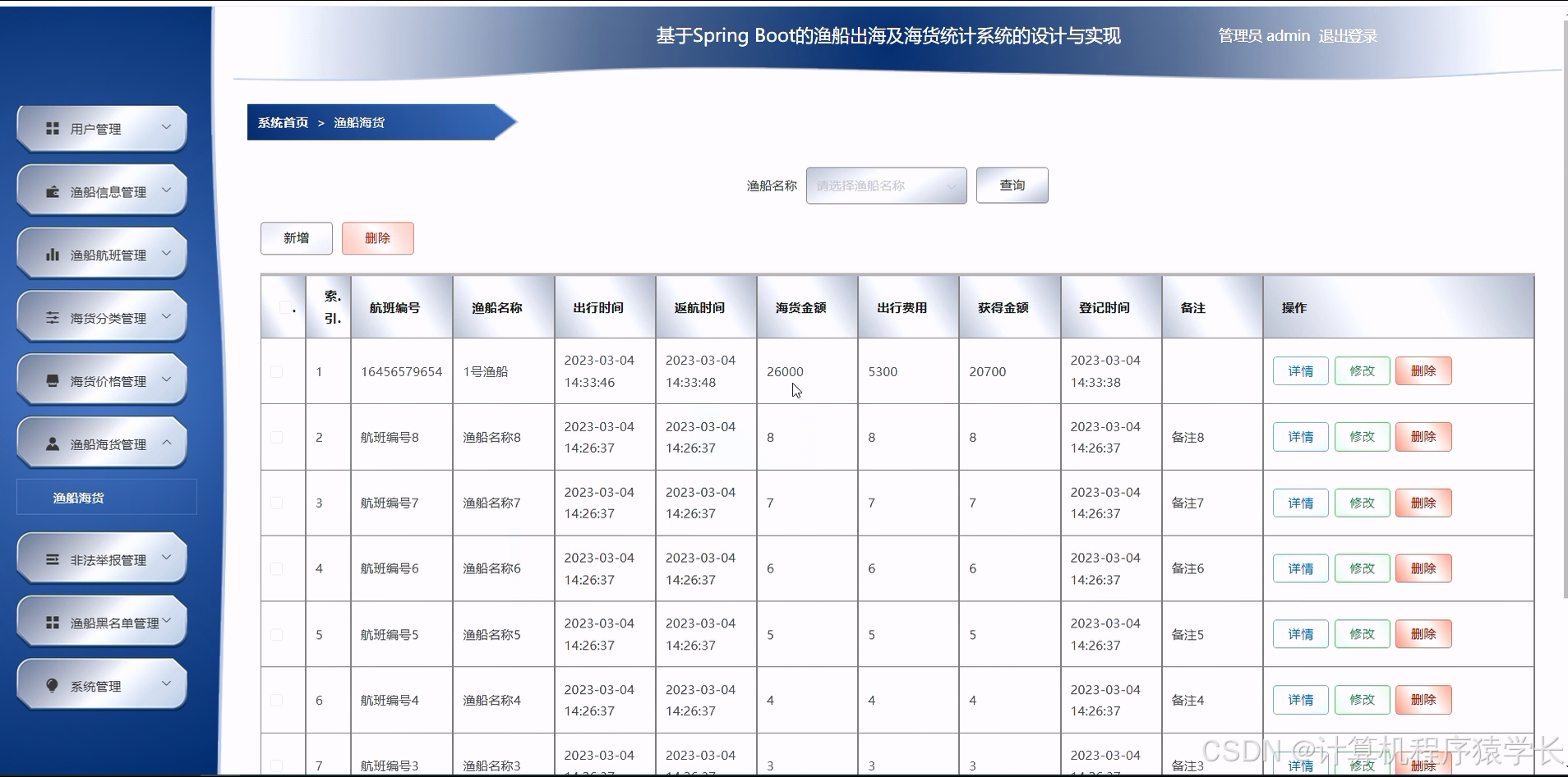
Task: Select the 用户管理 sidebar icon
Action: [x=53, y=128]
